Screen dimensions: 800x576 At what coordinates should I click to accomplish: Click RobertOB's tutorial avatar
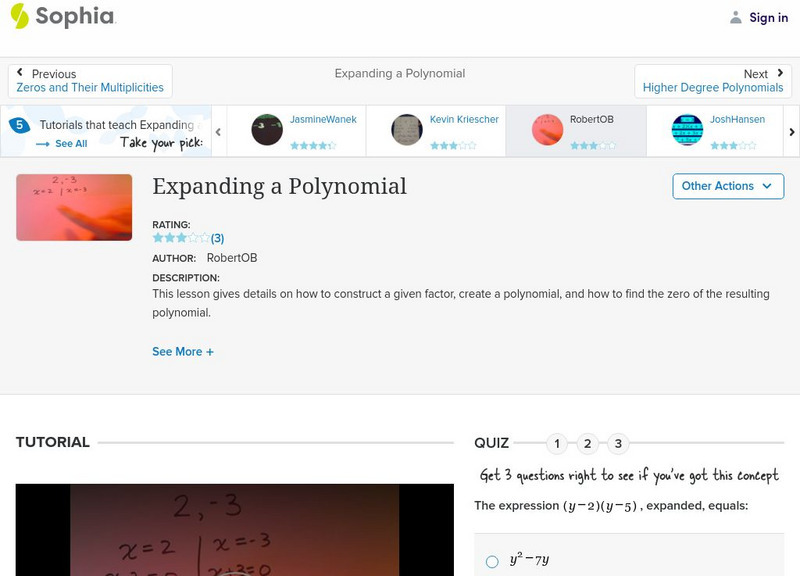547,129
